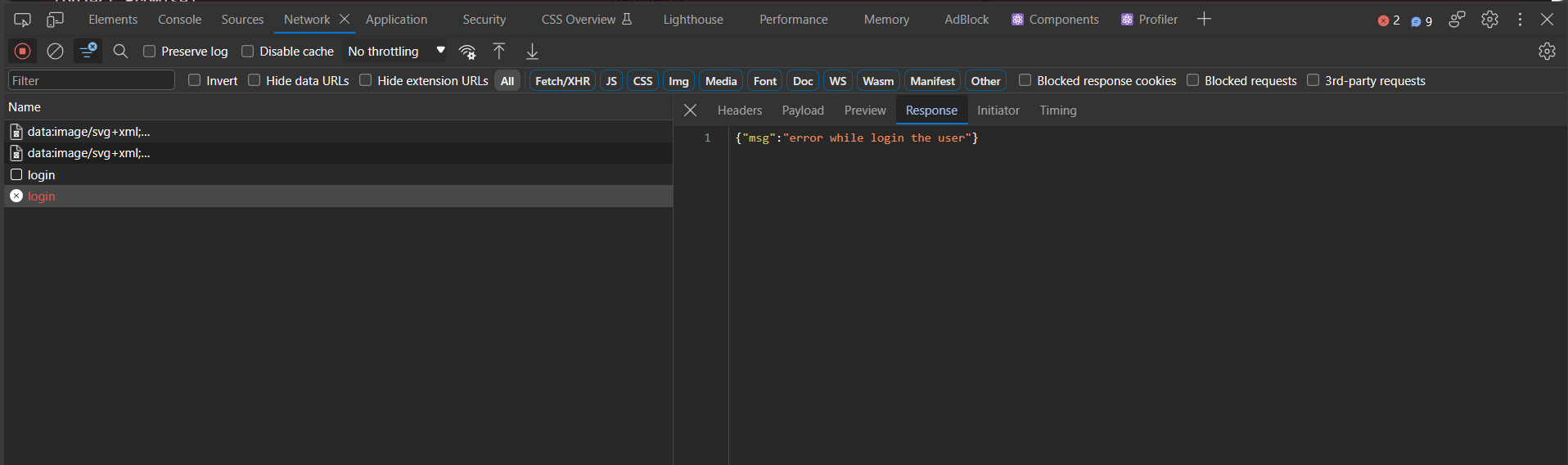Open the network search magnifier
The image size is (1568, 465).
(120, 52)
